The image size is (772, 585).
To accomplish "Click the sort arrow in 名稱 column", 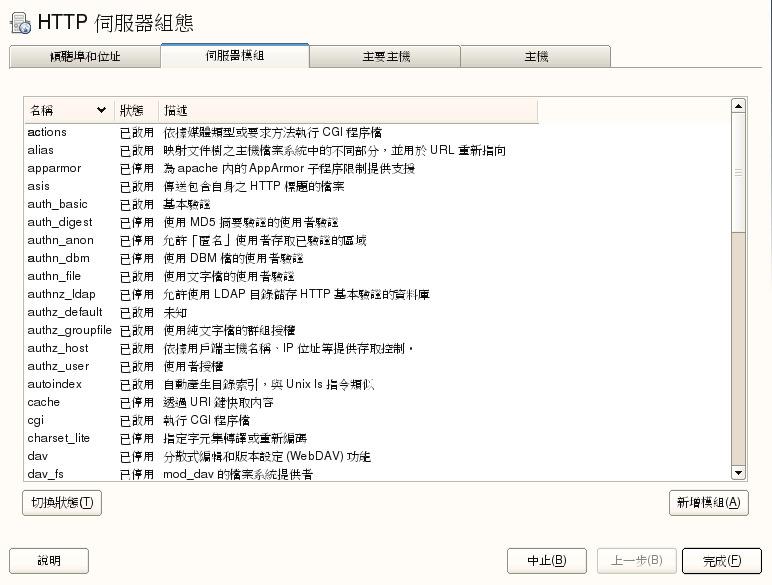I will (x=101, y=110).
